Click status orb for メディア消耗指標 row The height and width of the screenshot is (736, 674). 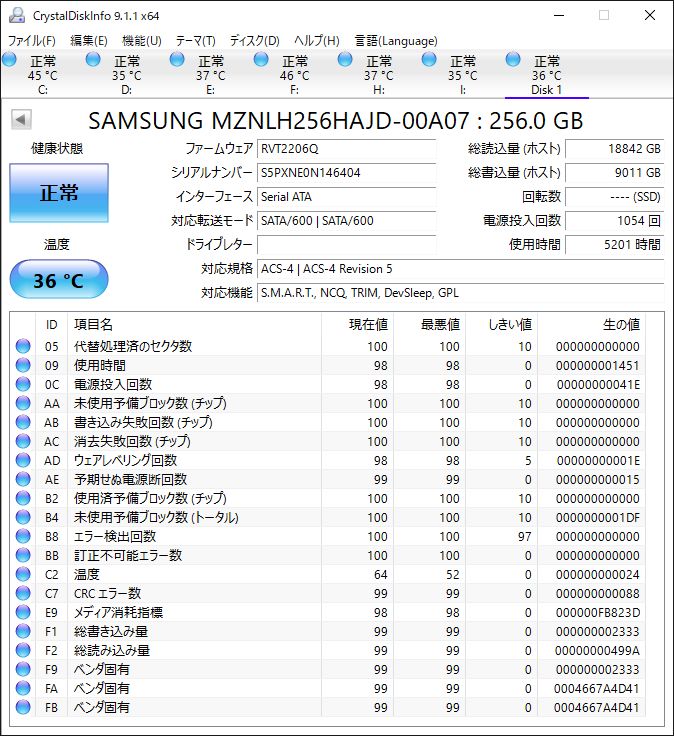(23, 612)
